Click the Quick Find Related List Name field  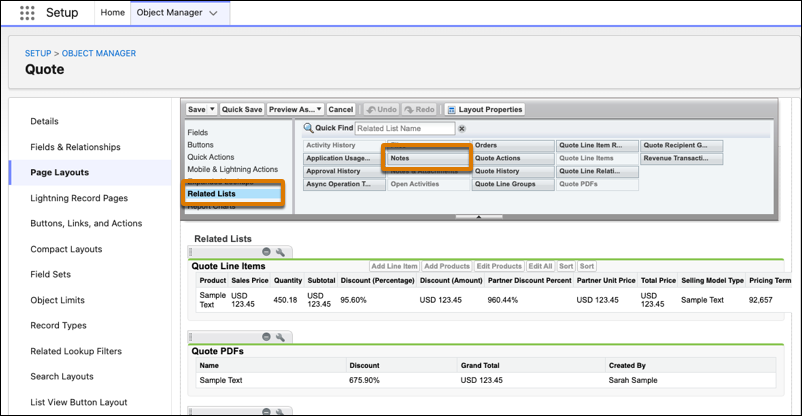[x=405, y=128]
